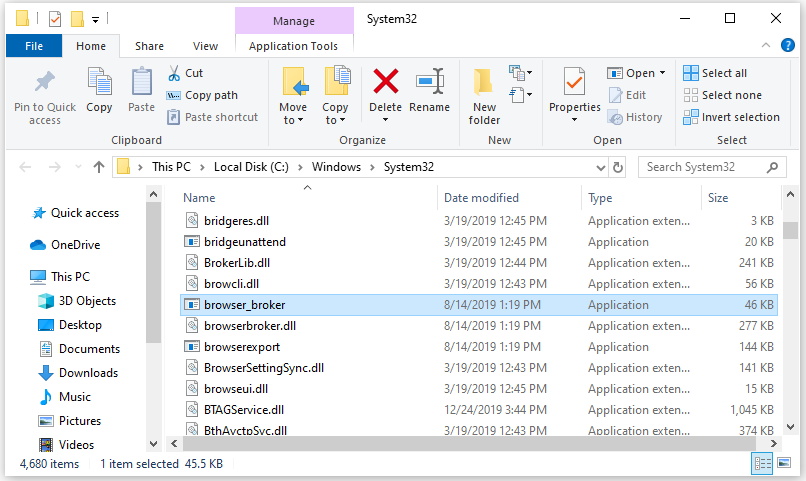Viewport: 806px width, 481px height.
Task: Click the Rename icon
Action: tap(430, 82)
